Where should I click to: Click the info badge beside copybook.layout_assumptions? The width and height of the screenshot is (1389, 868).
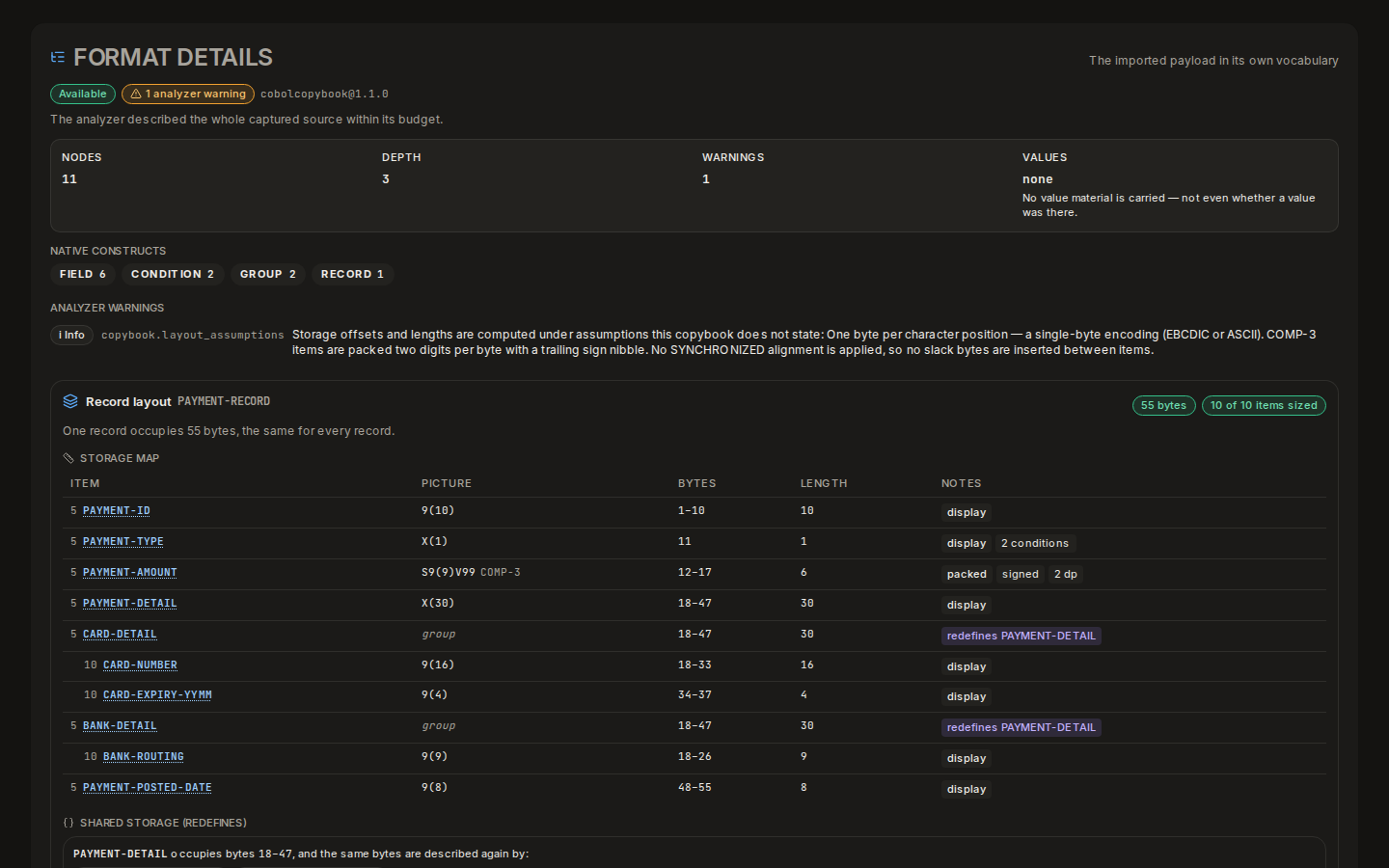pyautogui.click(x=71, y=335)
